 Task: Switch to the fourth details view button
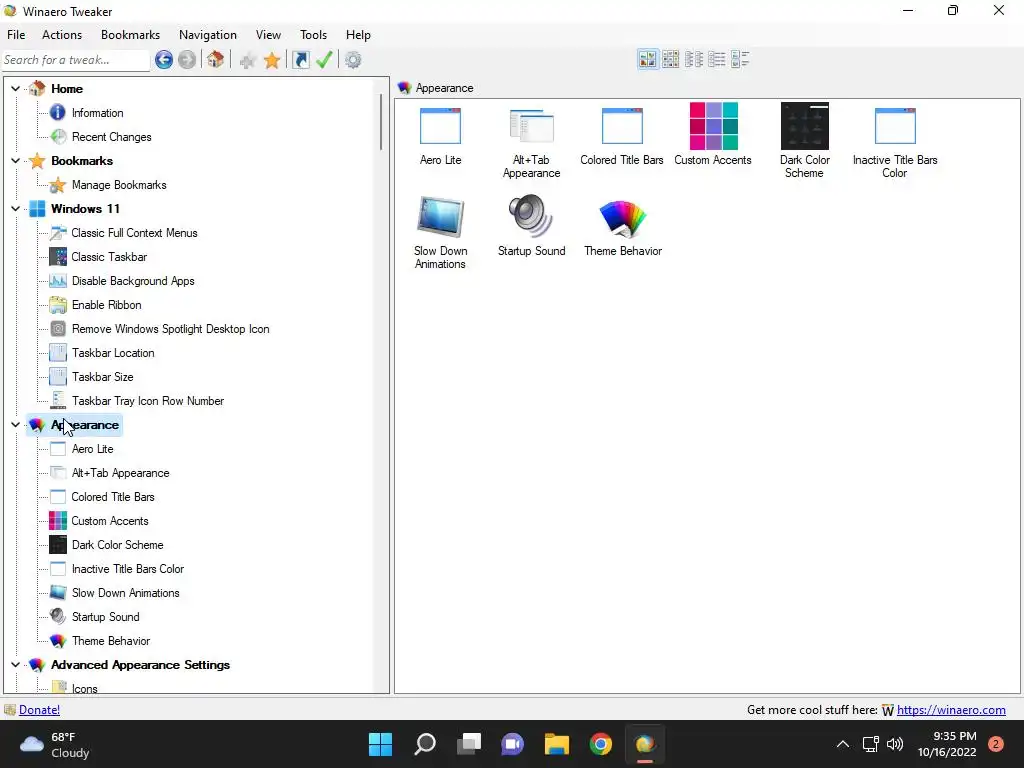[x=716, y=59]
